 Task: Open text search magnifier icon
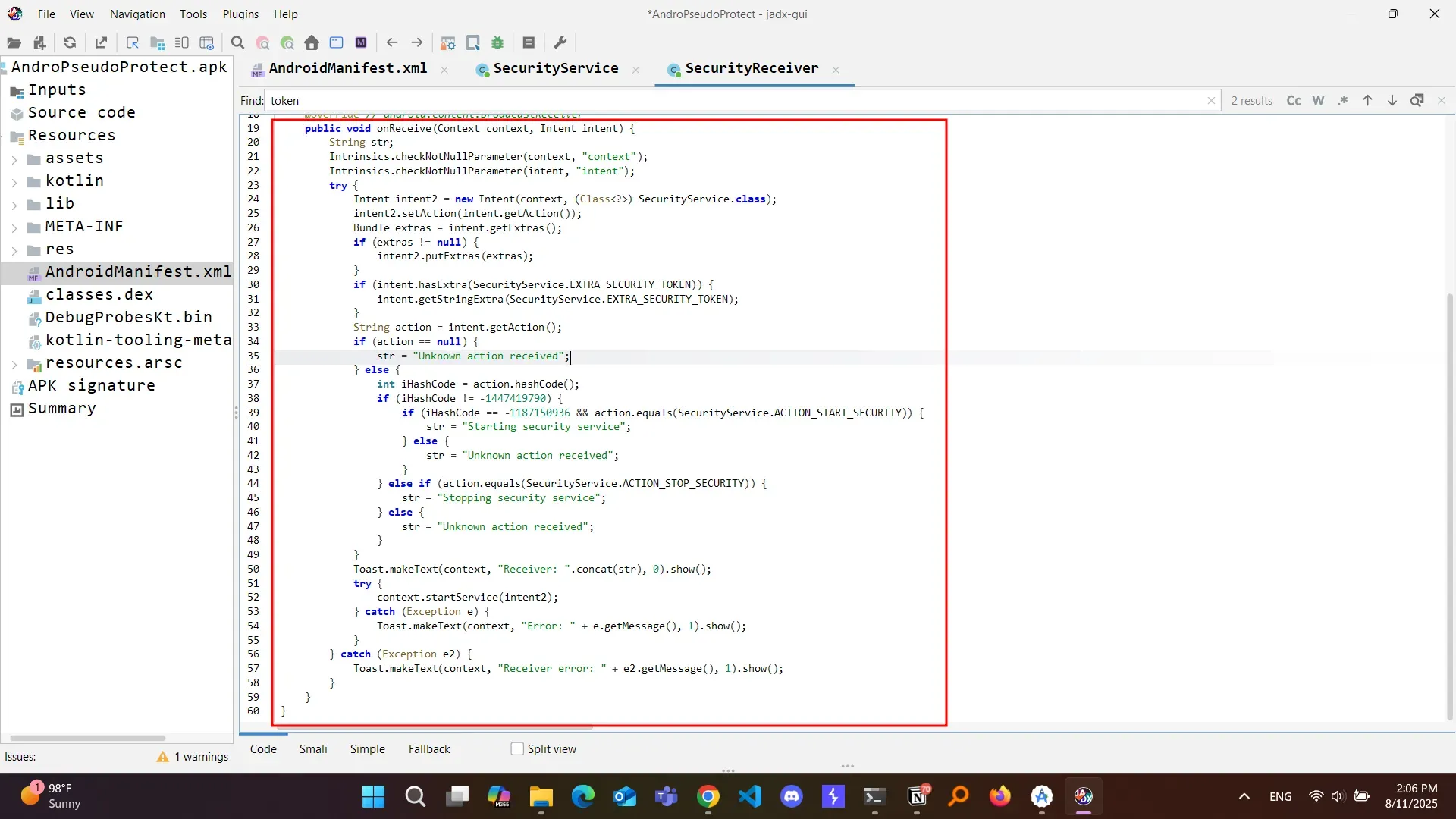point(237,43)
